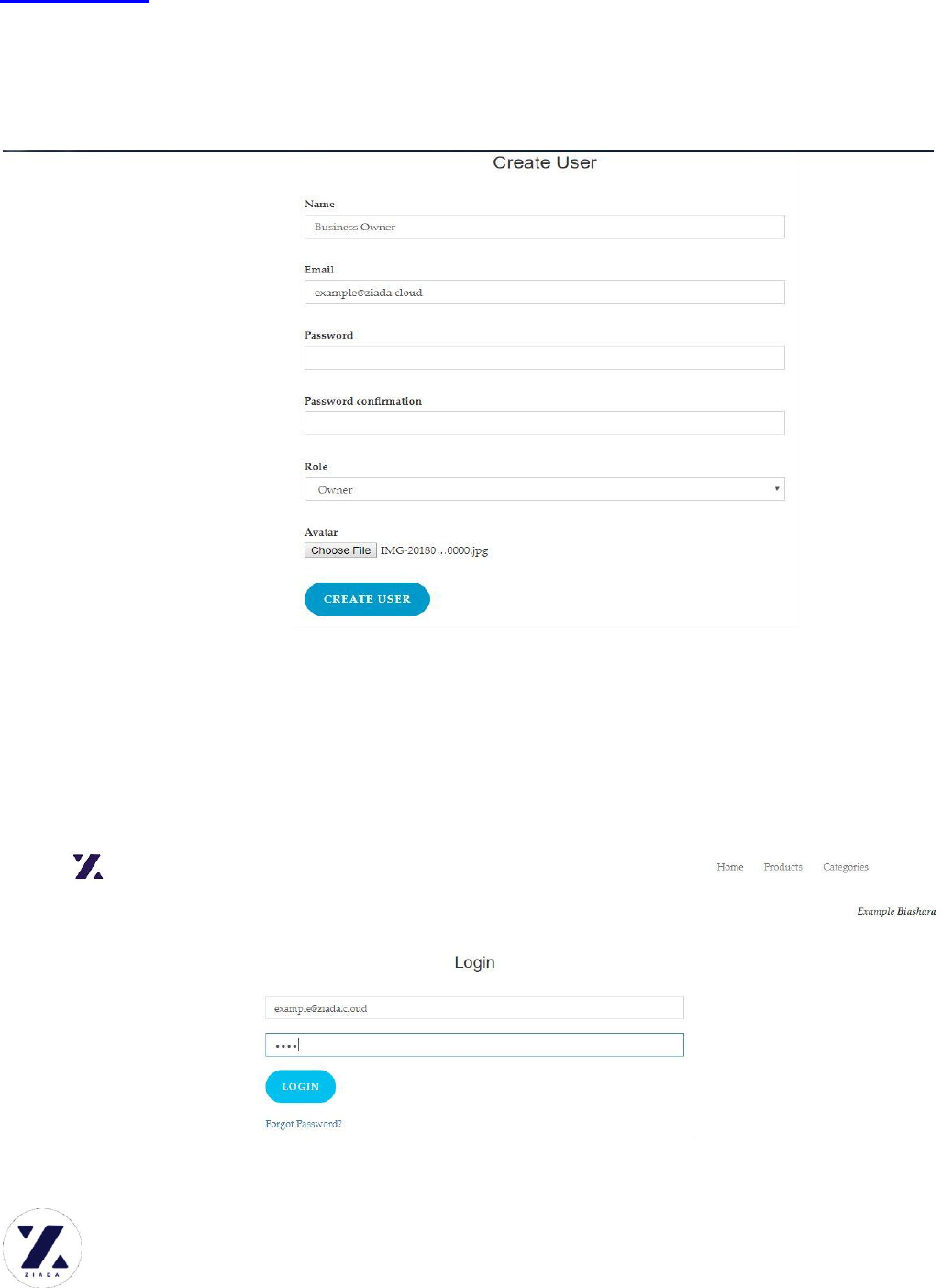Expand the Role dropdown showing Owner
This screenshot has width=942, height=1288.
544,489
